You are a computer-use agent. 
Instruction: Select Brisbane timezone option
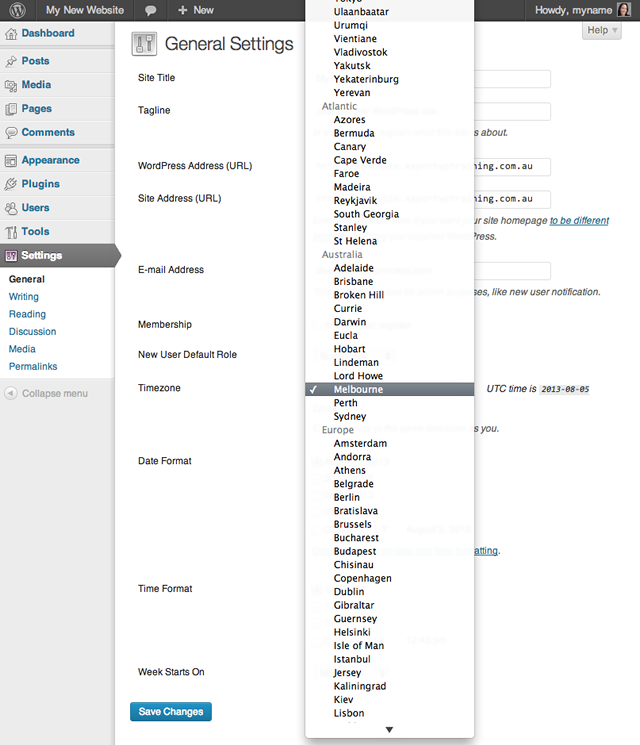tap(390, 281)
